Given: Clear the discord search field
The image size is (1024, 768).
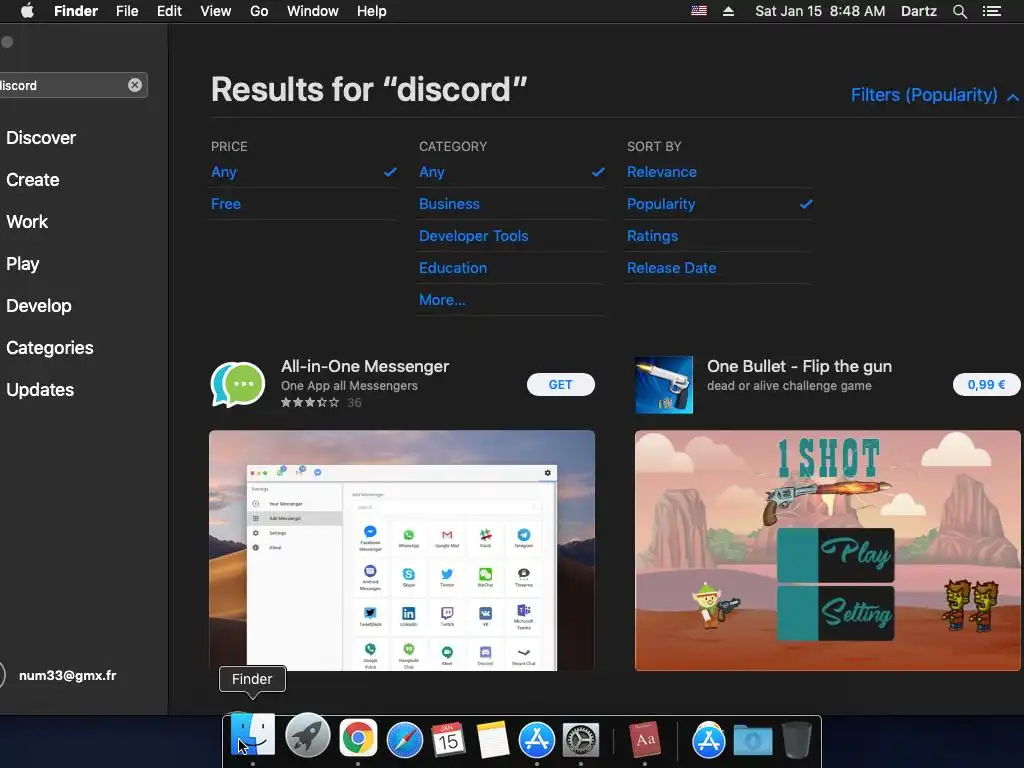Looking at the screenshot, I should (x=135, y=85).
